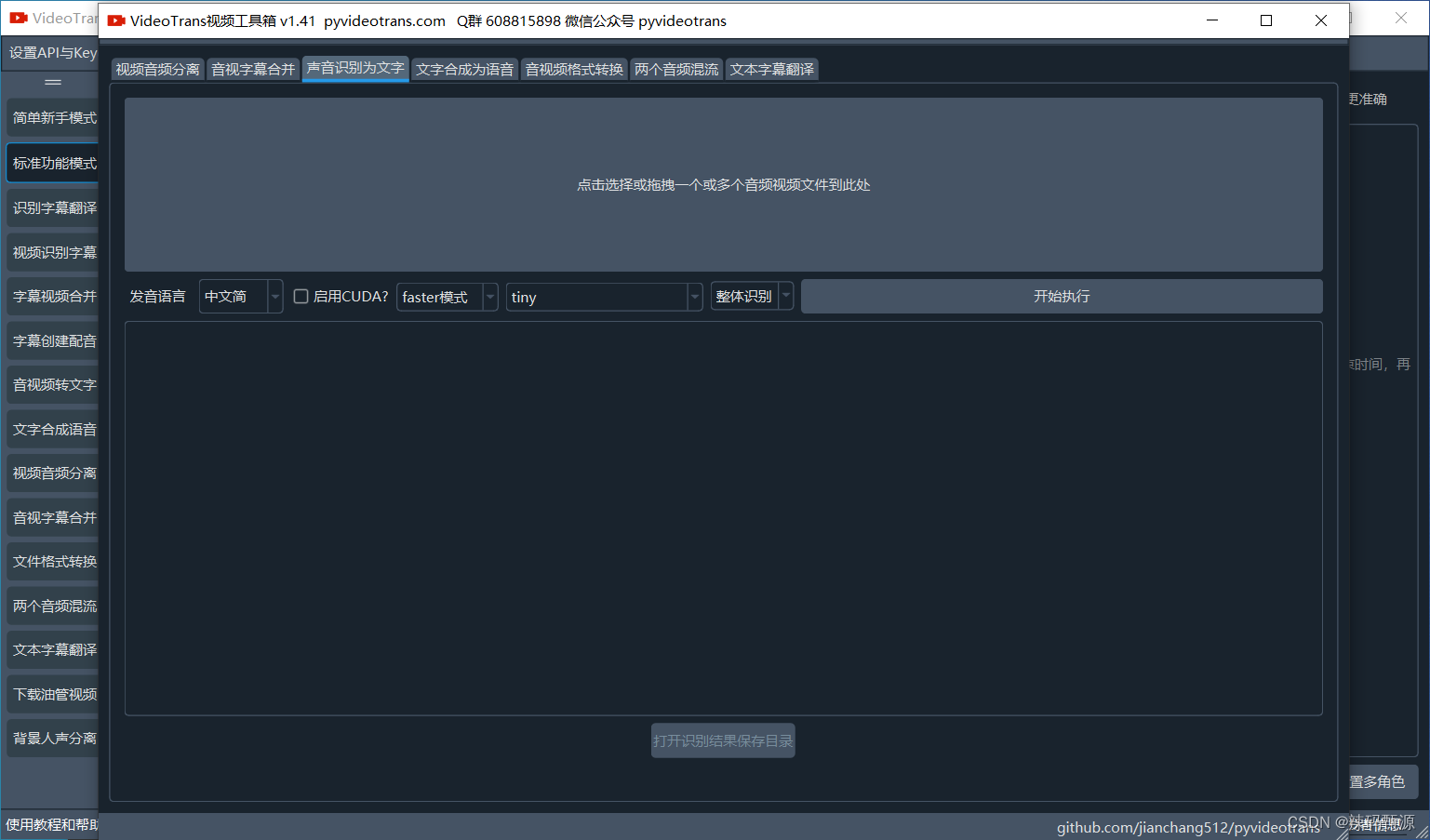1430x840 pixels.
Task: Click 识别字幕翻译 in the sidebar
Action: pos(53,208)
